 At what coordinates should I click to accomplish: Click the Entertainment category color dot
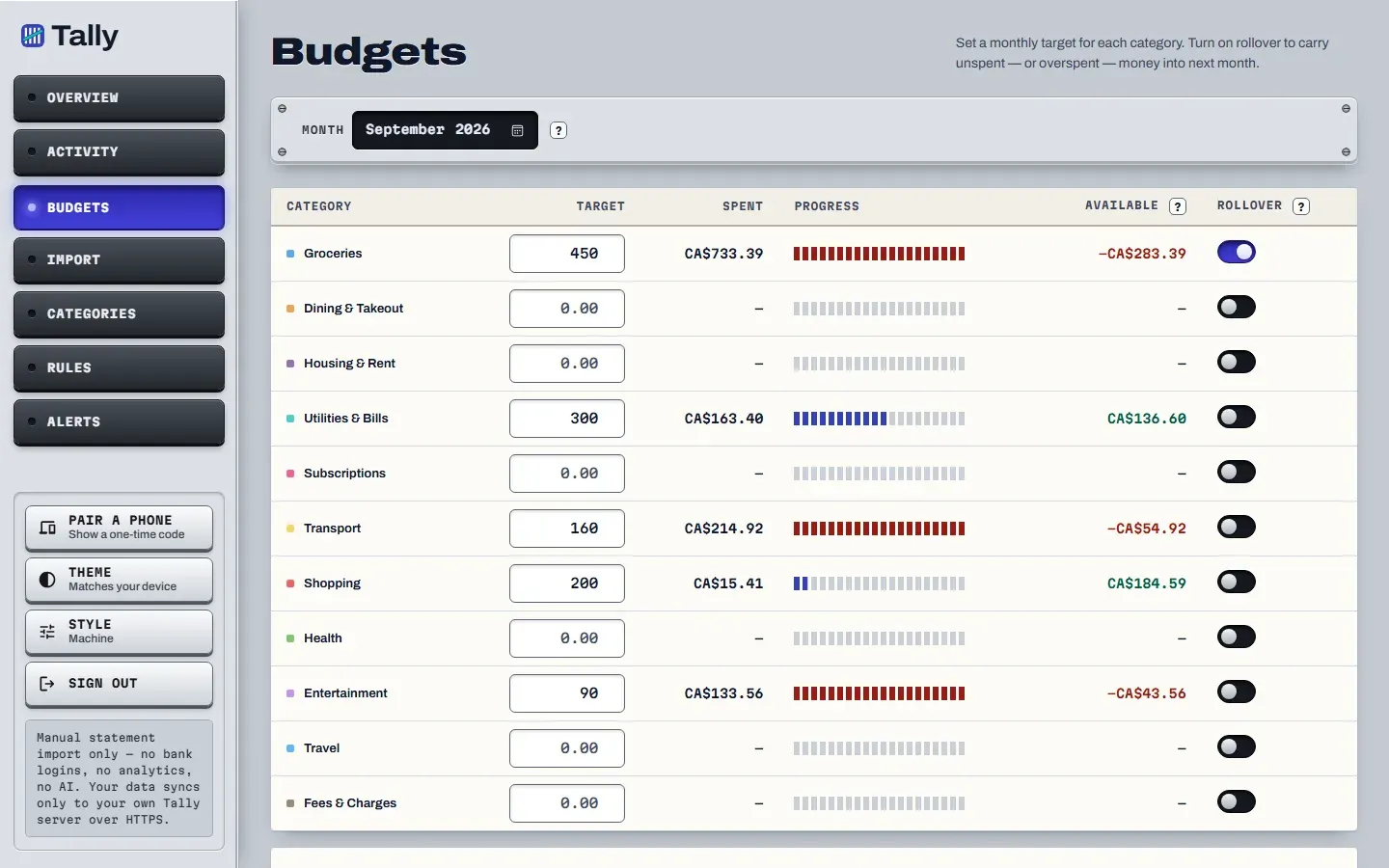[x=290, y=693]
